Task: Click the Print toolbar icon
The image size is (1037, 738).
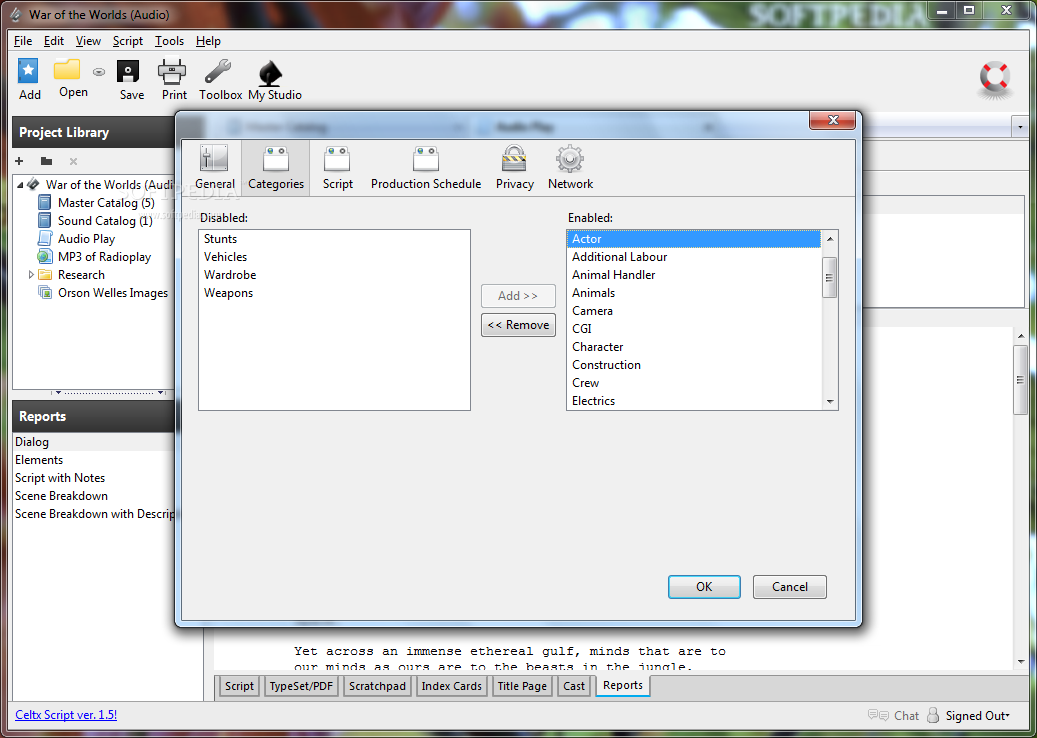Action: click(x=172, y=71)
